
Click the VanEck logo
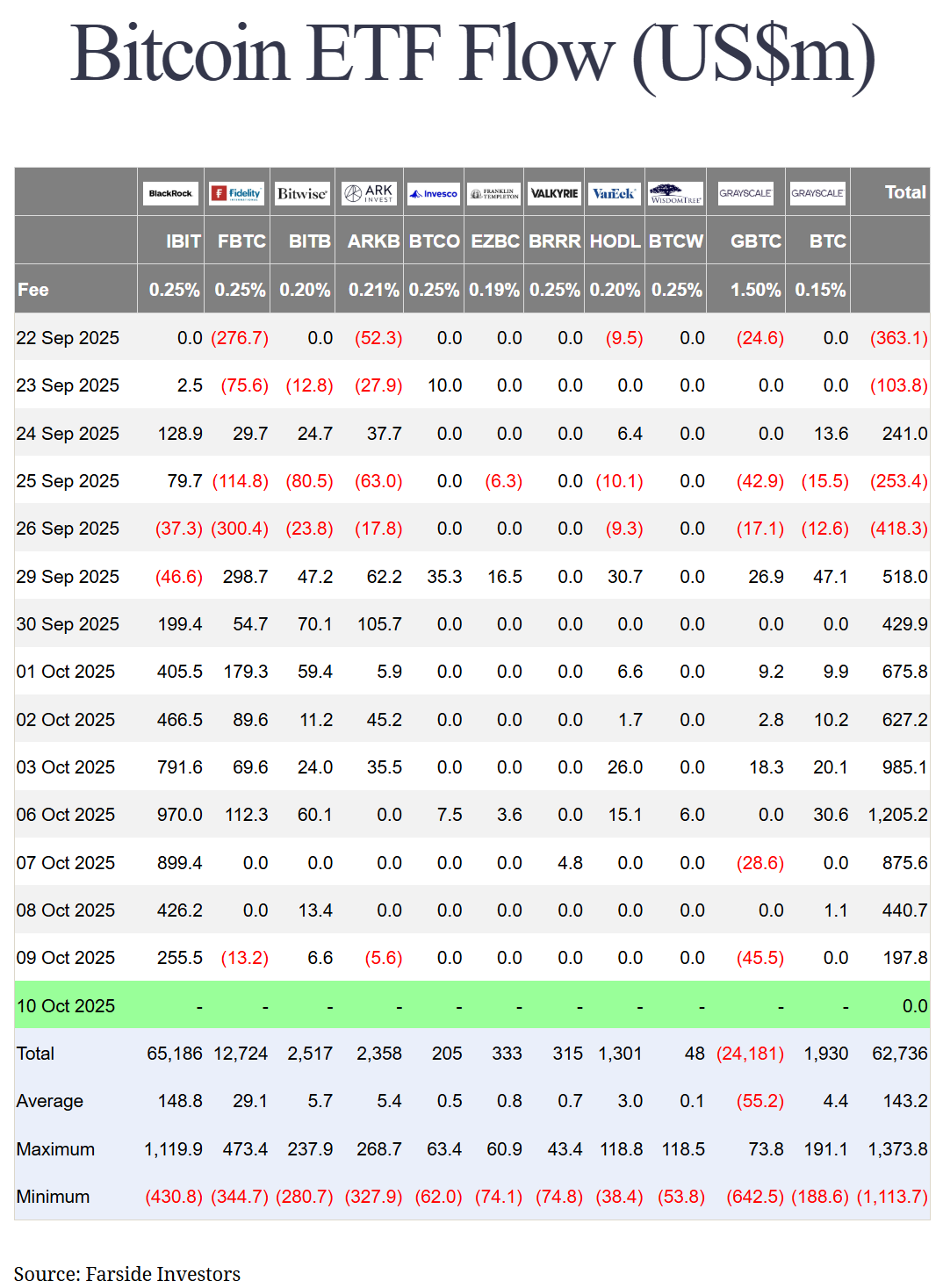pyautogui.click(x=615, y=193)
